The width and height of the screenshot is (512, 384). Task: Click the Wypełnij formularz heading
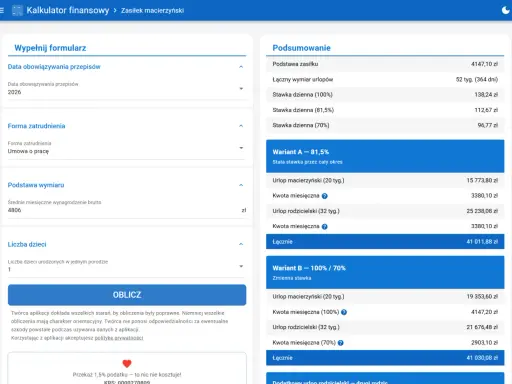click(50, 48)
